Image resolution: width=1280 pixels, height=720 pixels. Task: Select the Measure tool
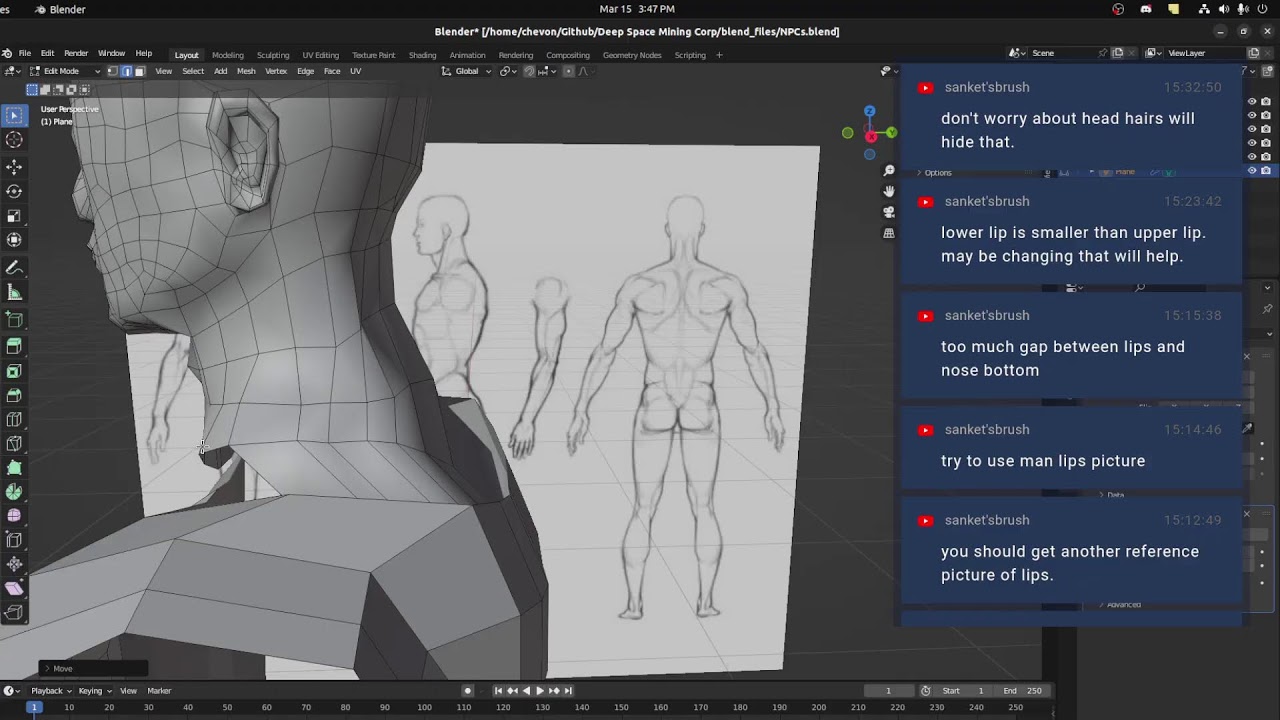click(14, 293)
